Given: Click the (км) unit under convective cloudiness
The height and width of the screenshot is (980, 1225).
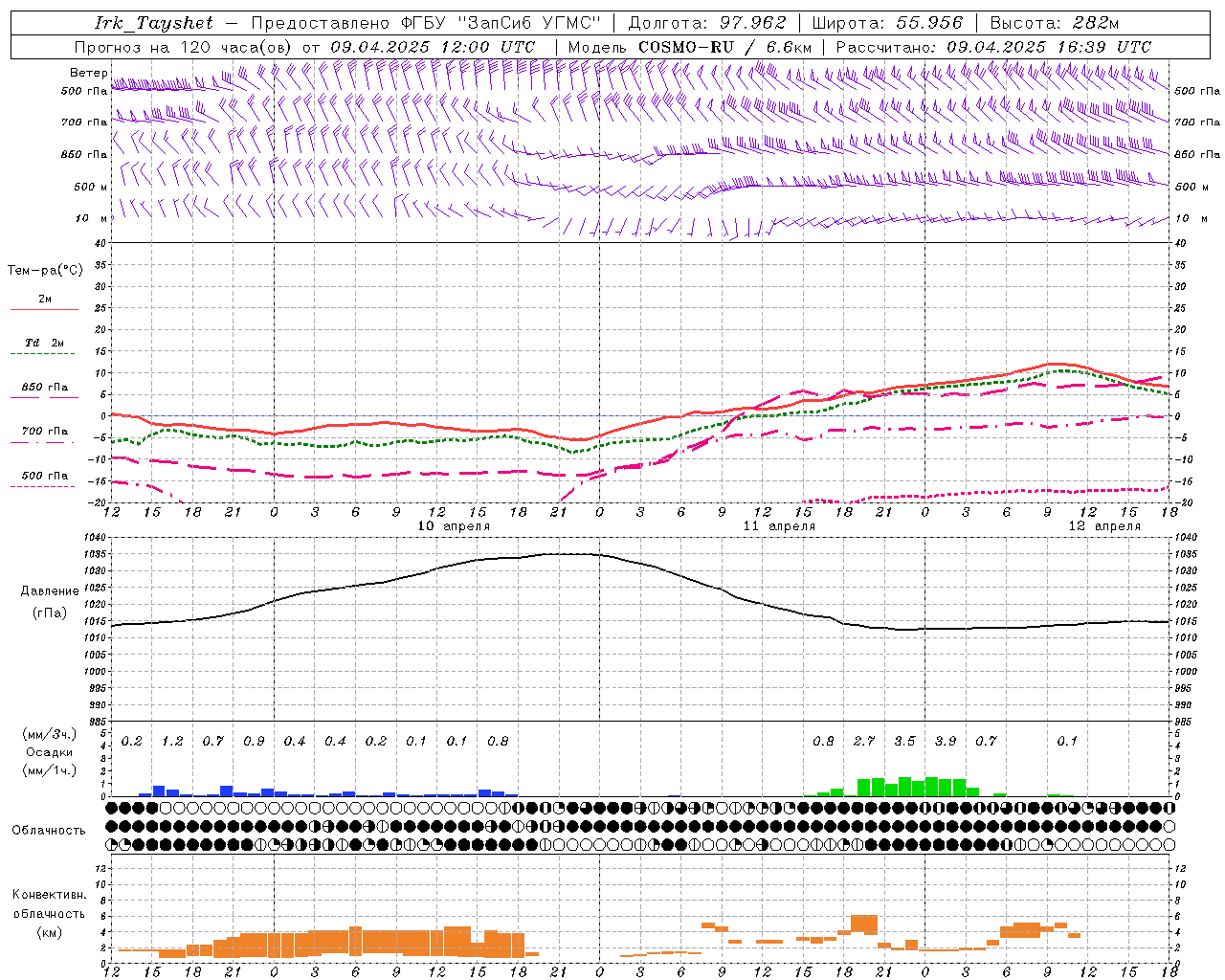Looking at the screenshot, I should point(49,932).
